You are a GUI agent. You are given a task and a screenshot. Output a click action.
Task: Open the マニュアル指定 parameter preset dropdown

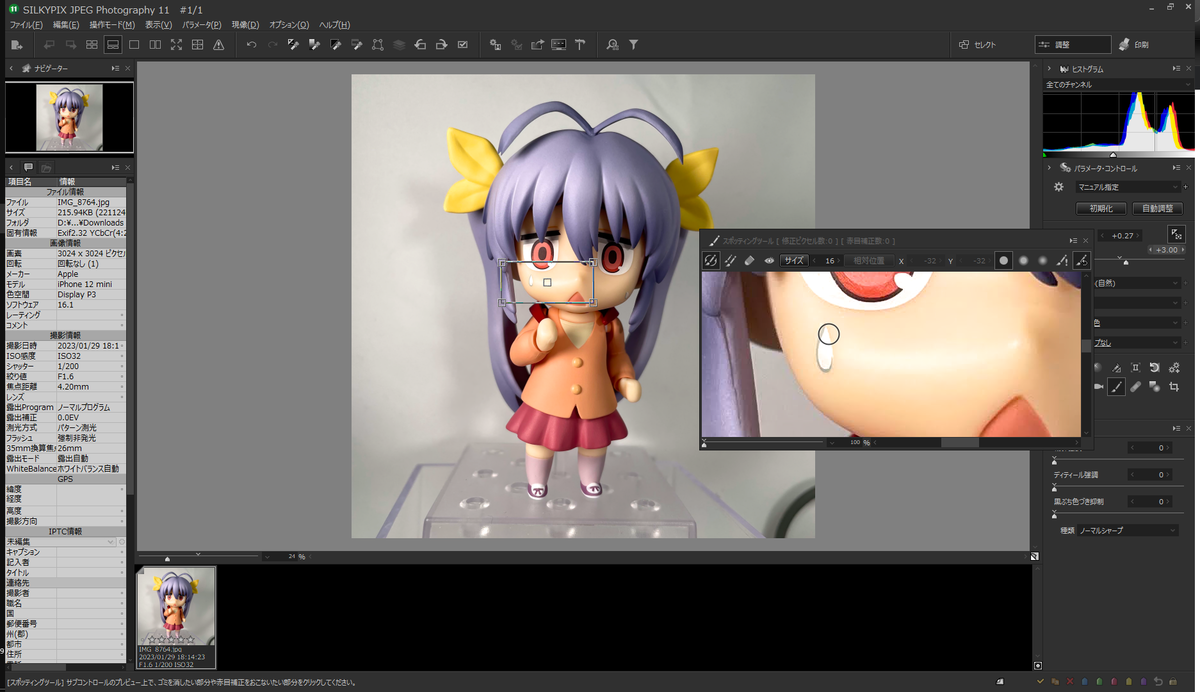coord(1127,187)
